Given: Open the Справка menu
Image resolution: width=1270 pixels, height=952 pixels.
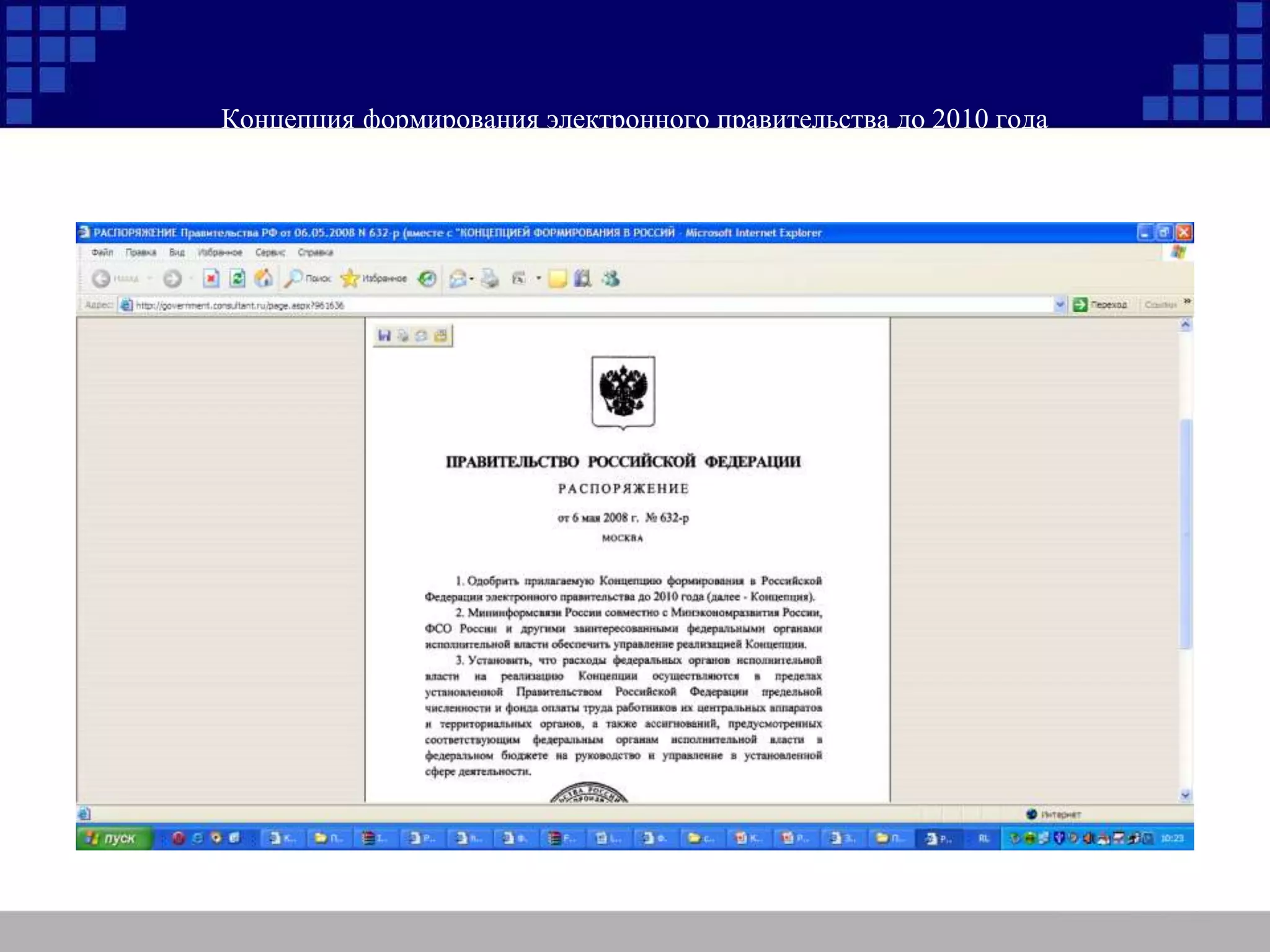Looking at the screenshot, I should pyautogui.click(x=316, y=252).
